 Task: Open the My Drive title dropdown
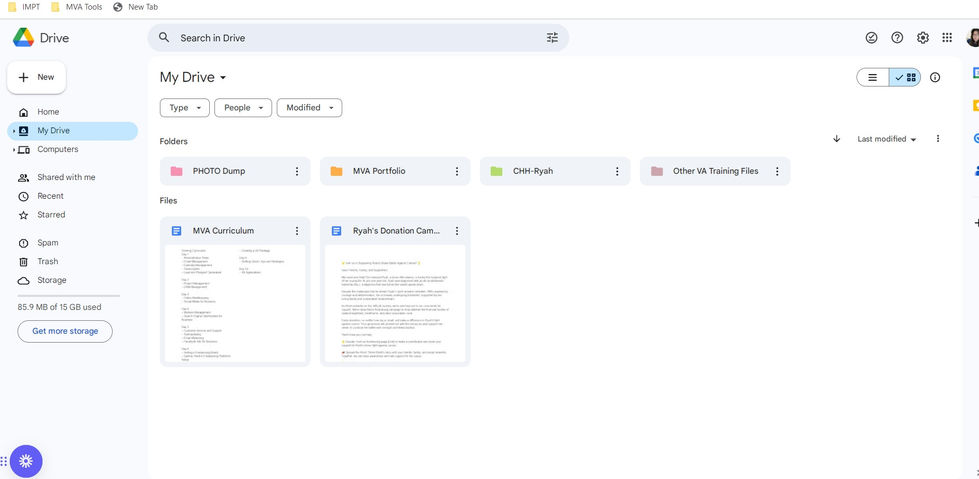click(x=193, y=77)
